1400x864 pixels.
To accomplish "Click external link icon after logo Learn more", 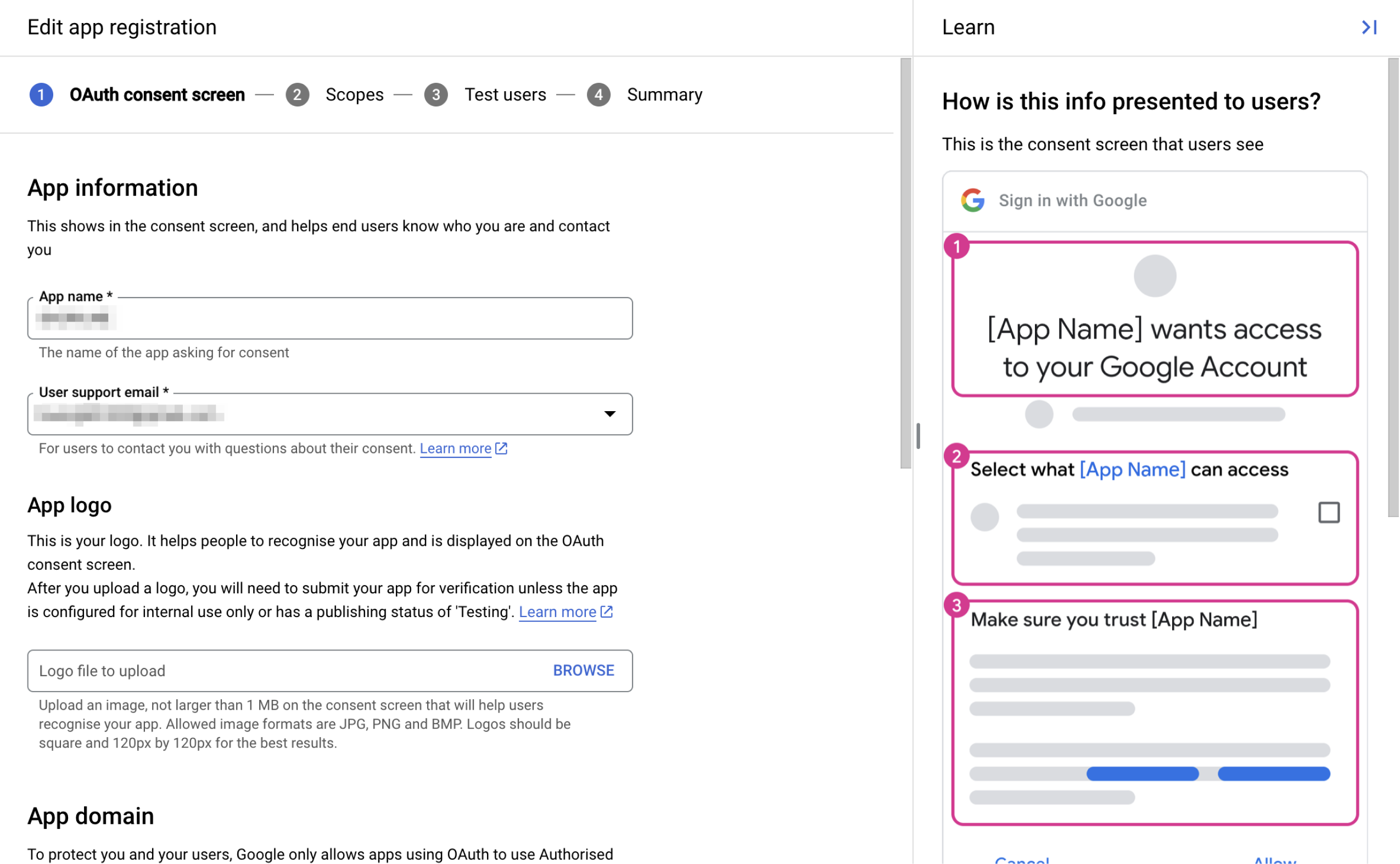I will 607,612.
